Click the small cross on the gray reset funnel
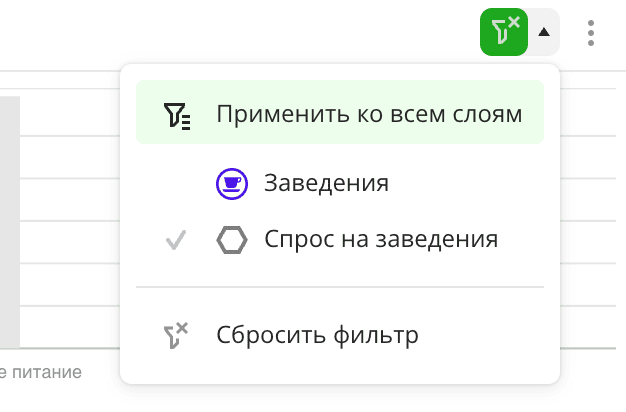This screenshot has height=412, width=626. 182,327
